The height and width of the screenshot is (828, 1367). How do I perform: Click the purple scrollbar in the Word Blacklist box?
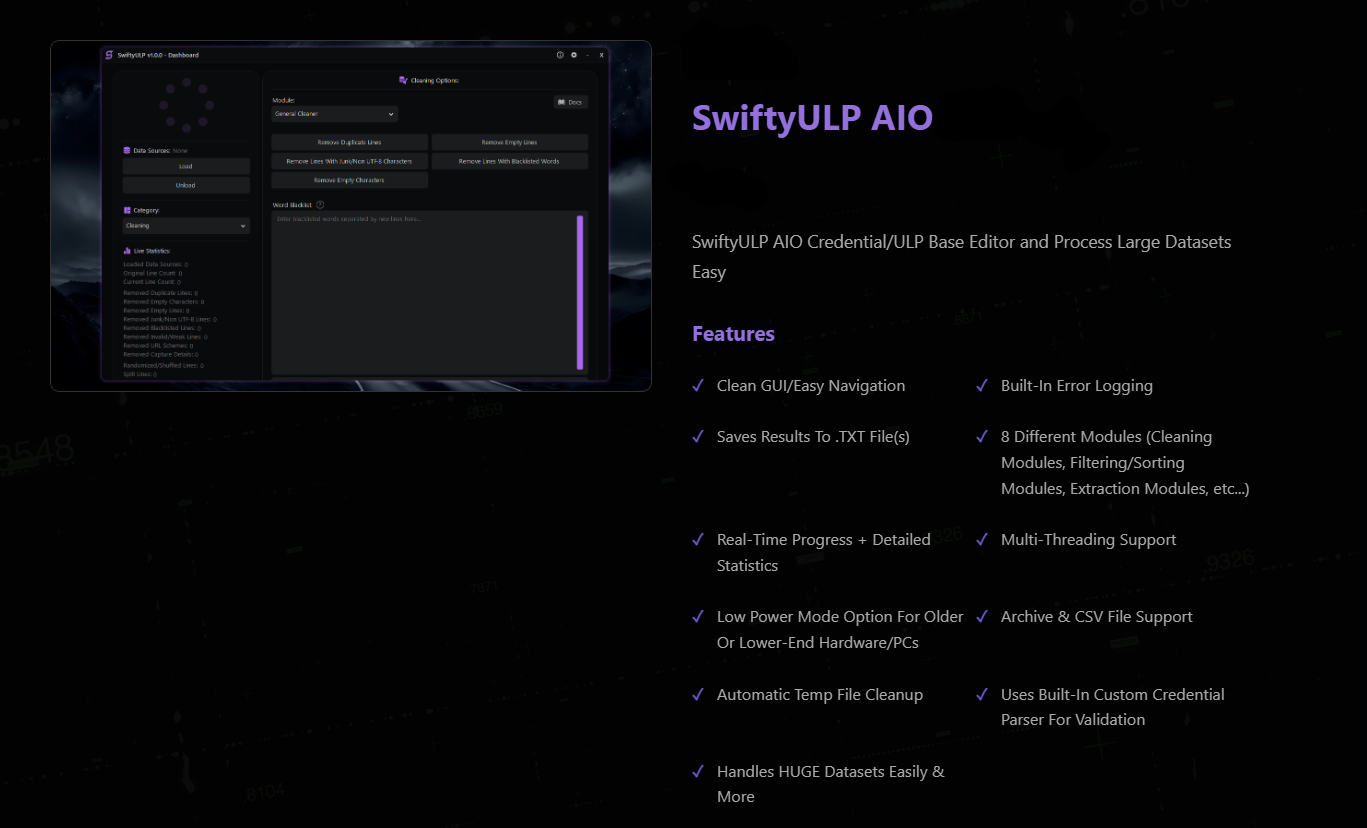pyautogui.click(x=580, y=292)
